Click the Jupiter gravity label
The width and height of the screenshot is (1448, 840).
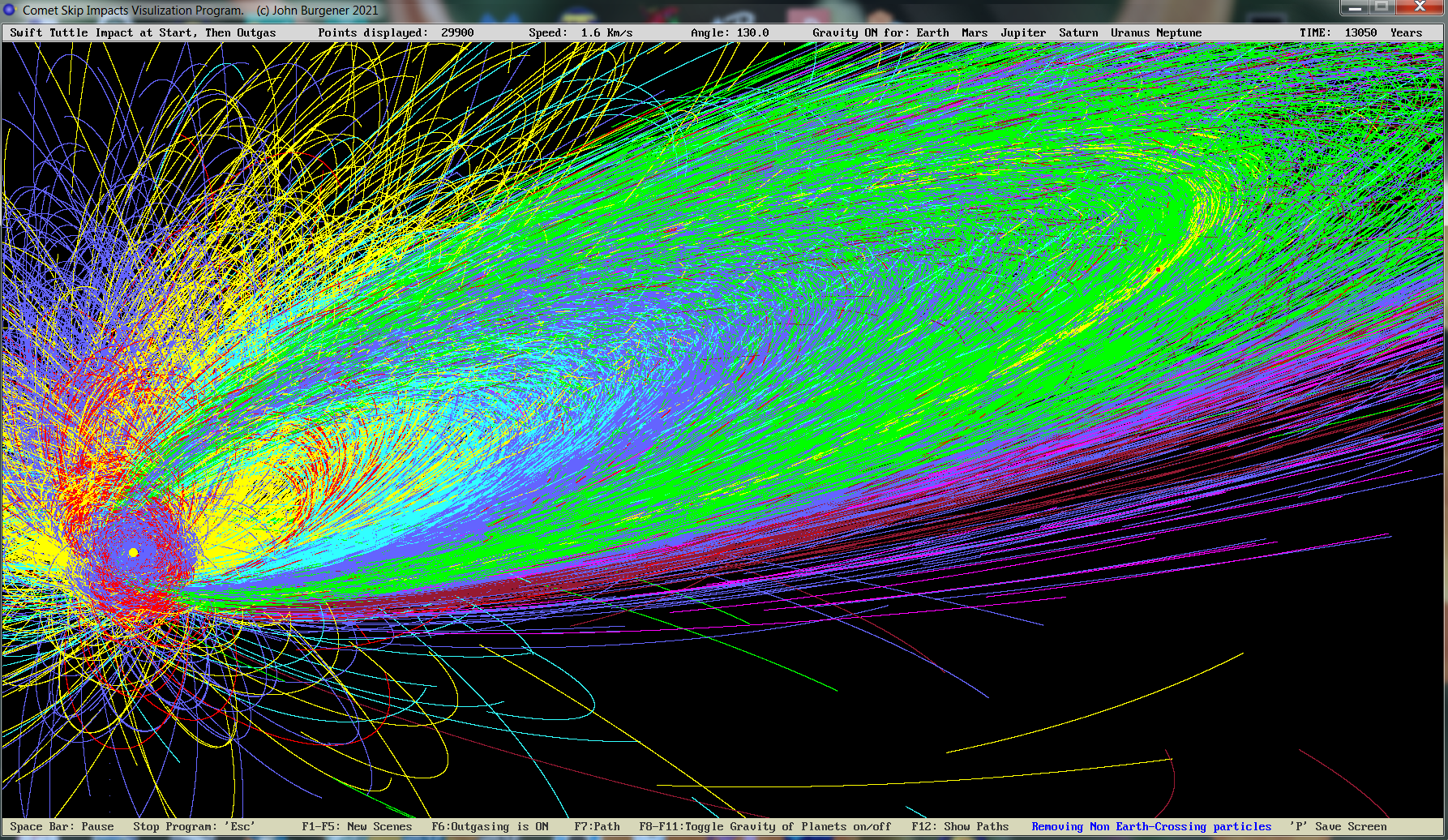[x=1022, y=32]
